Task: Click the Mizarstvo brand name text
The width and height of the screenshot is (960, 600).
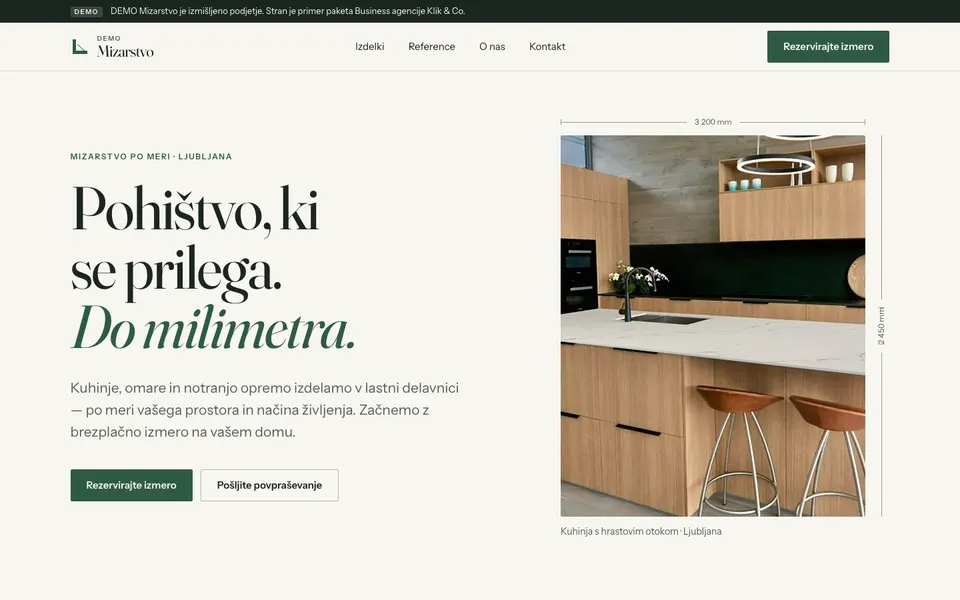Action: coord(126,51)
